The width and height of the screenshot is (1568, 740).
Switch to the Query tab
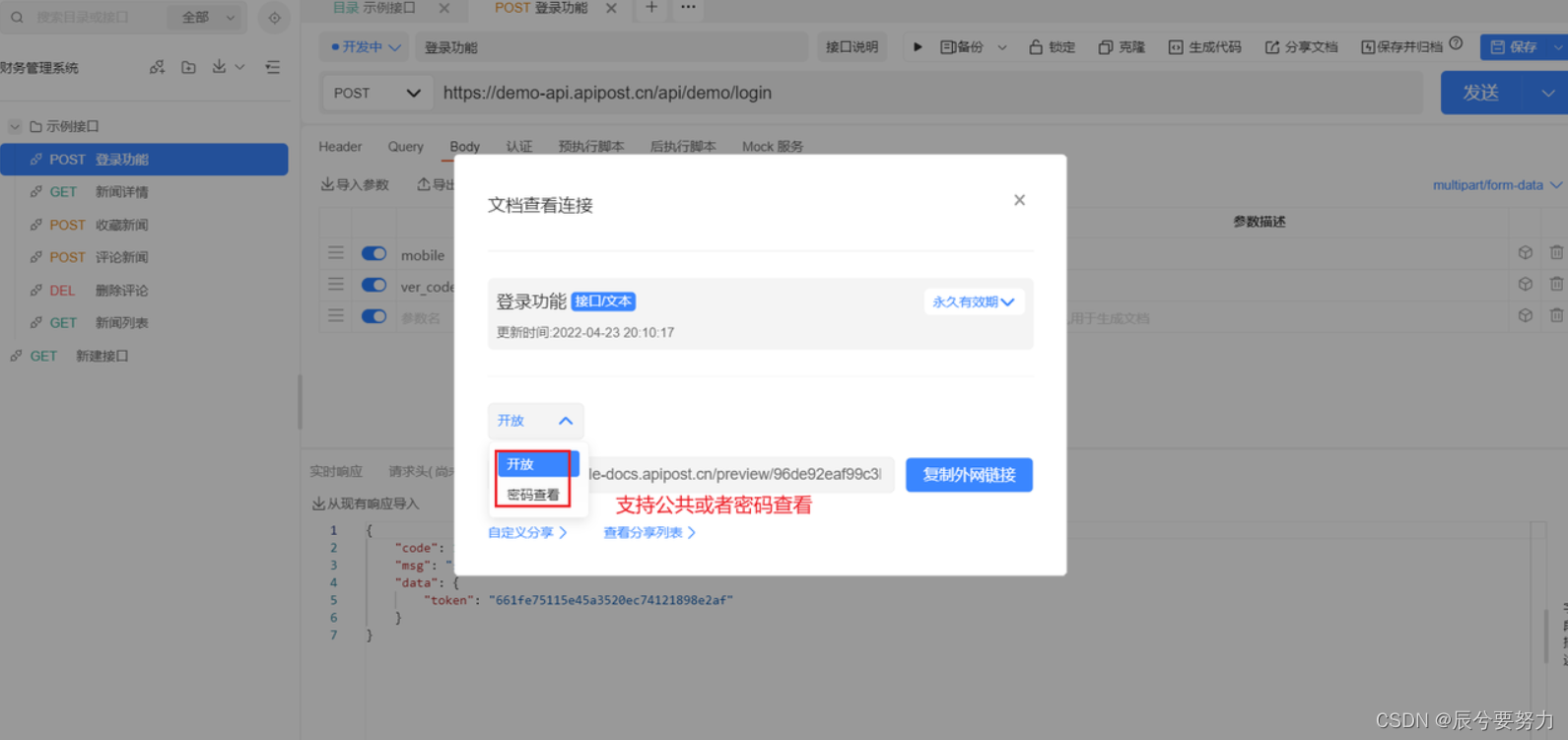point(405,147)
